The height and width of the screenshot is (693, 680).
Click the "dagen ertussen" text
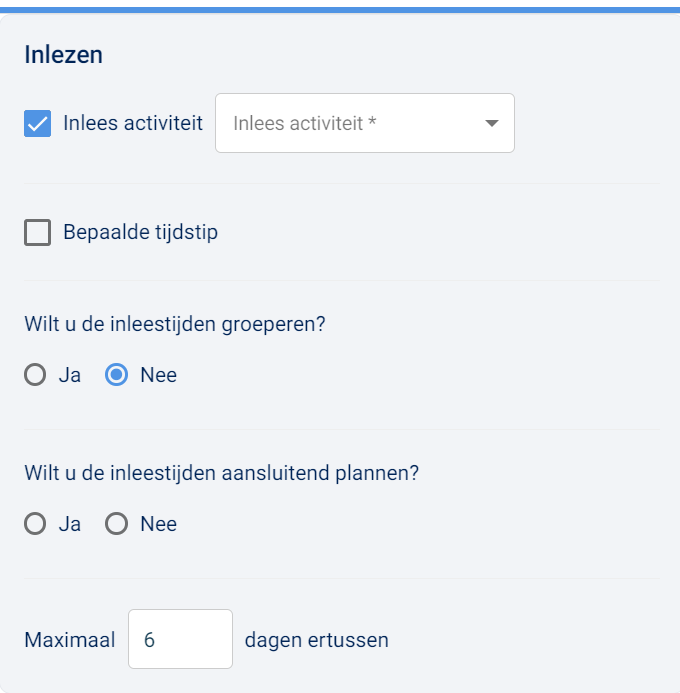pos(317,640)
